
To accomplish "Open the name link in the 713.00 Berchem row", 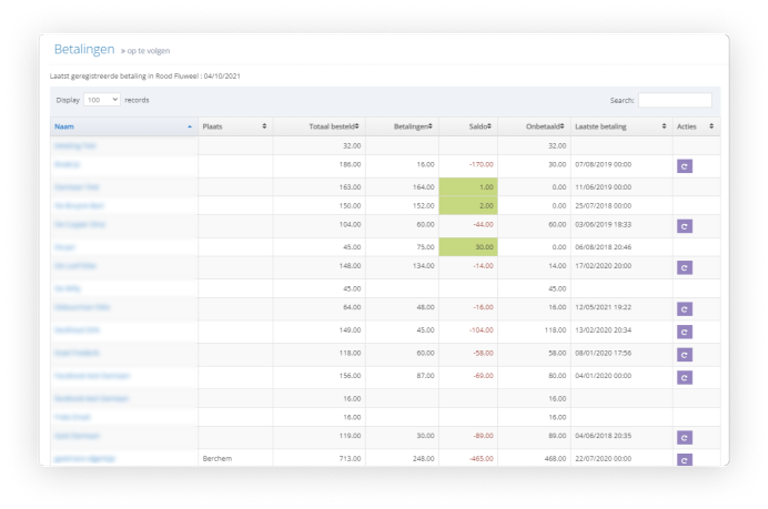I will click(x=85, y=458).
